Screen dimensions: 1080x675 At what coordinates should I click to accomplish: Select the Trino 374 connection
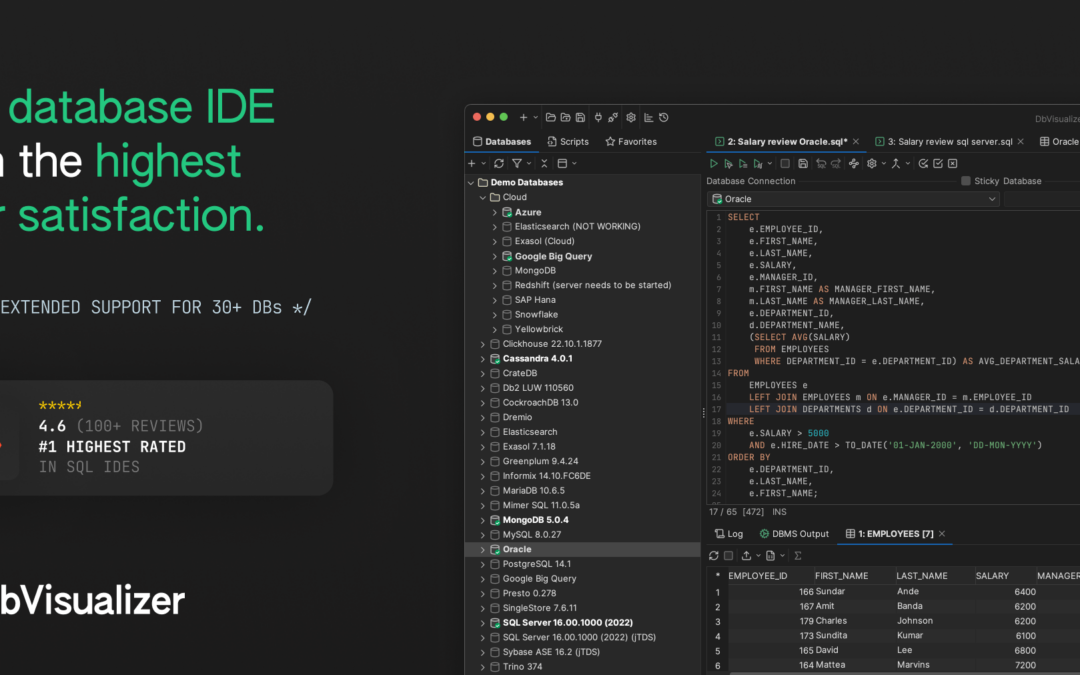point(522,667)
